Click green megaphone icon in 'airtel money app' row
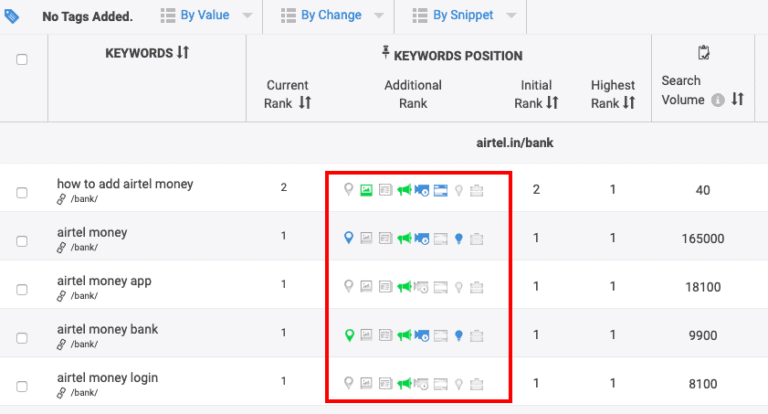The image size is (768, 414). [403, 286]
